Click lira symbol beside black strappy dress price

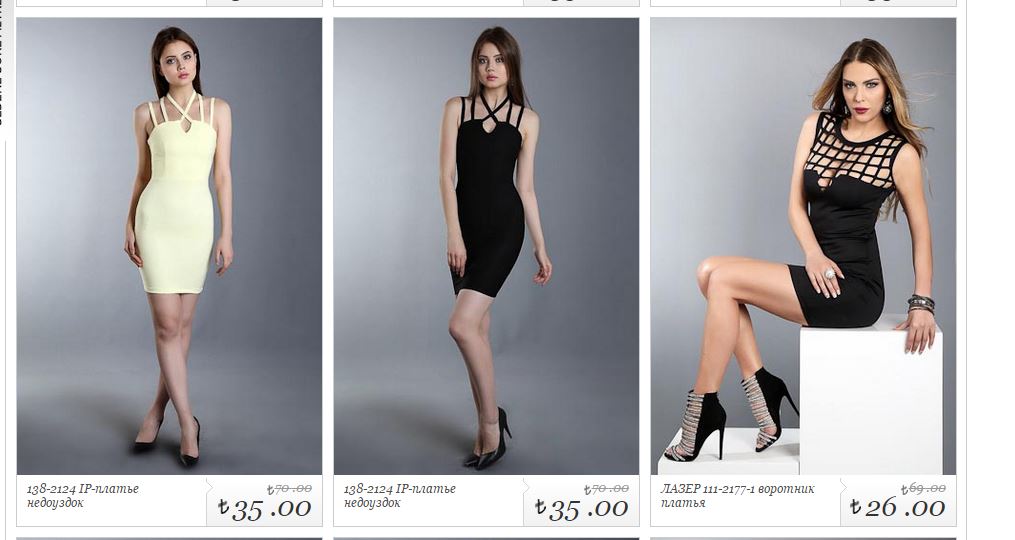[x=541, y=506]
